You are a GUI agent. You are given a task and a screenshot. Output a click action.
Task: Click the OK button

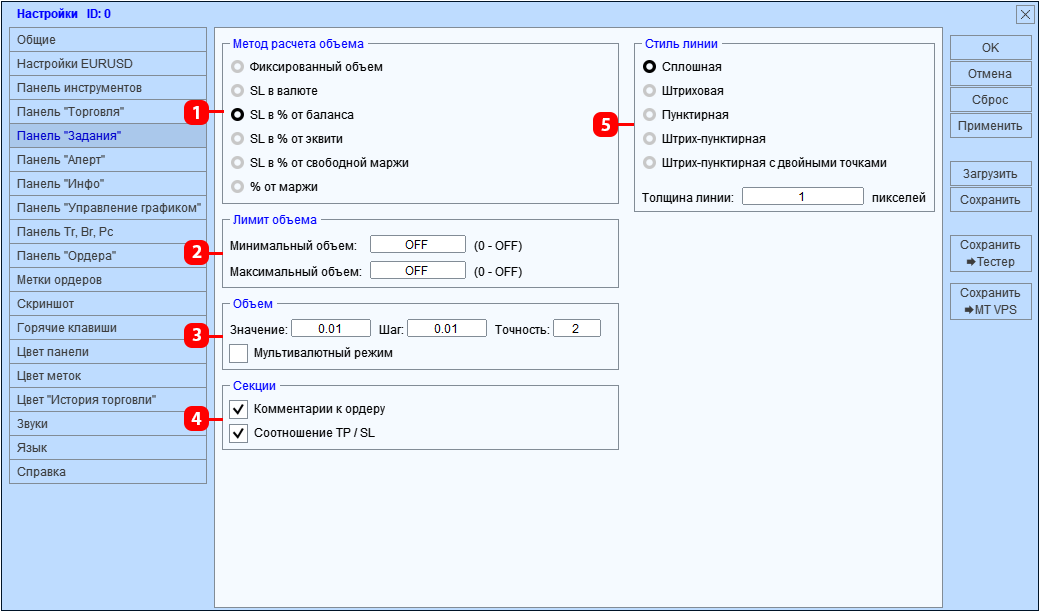[x=990, y=48]
